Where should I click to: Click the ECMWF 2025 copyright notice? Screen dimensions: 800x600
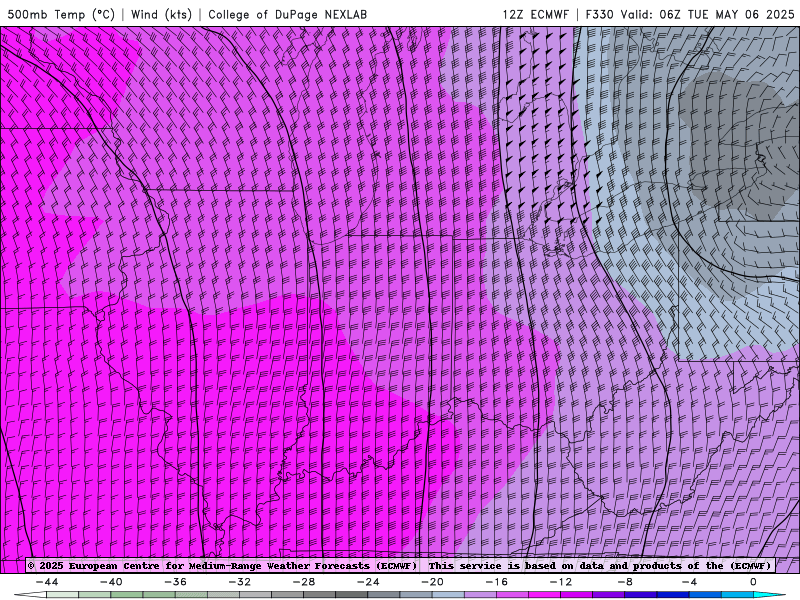click(x=222, y=566)
